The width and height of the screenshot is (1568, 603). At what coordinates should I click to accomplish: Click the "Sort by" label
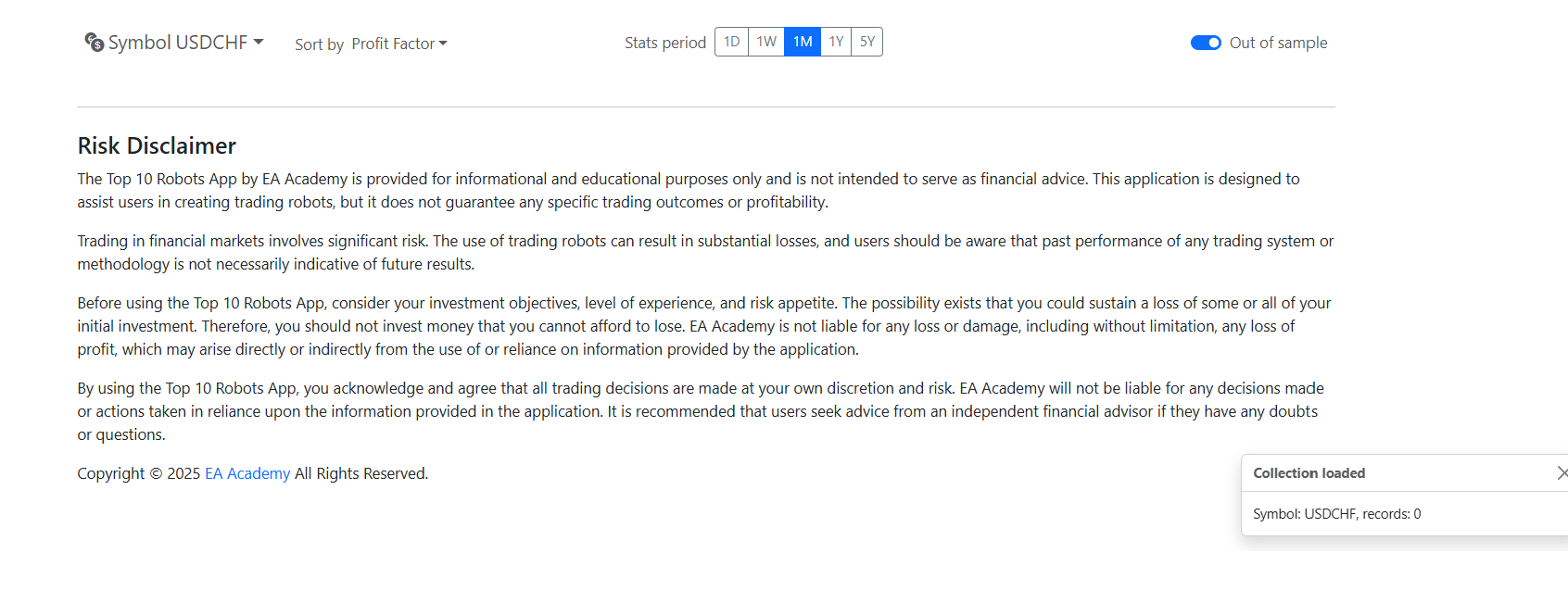click(320, 44)
